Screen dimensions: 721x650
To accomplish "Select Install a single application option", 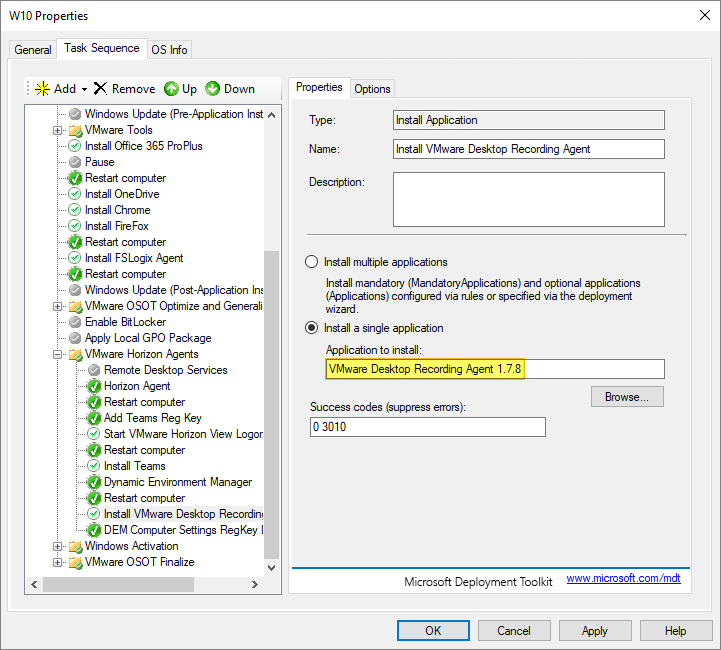I will tap(311, 328).
